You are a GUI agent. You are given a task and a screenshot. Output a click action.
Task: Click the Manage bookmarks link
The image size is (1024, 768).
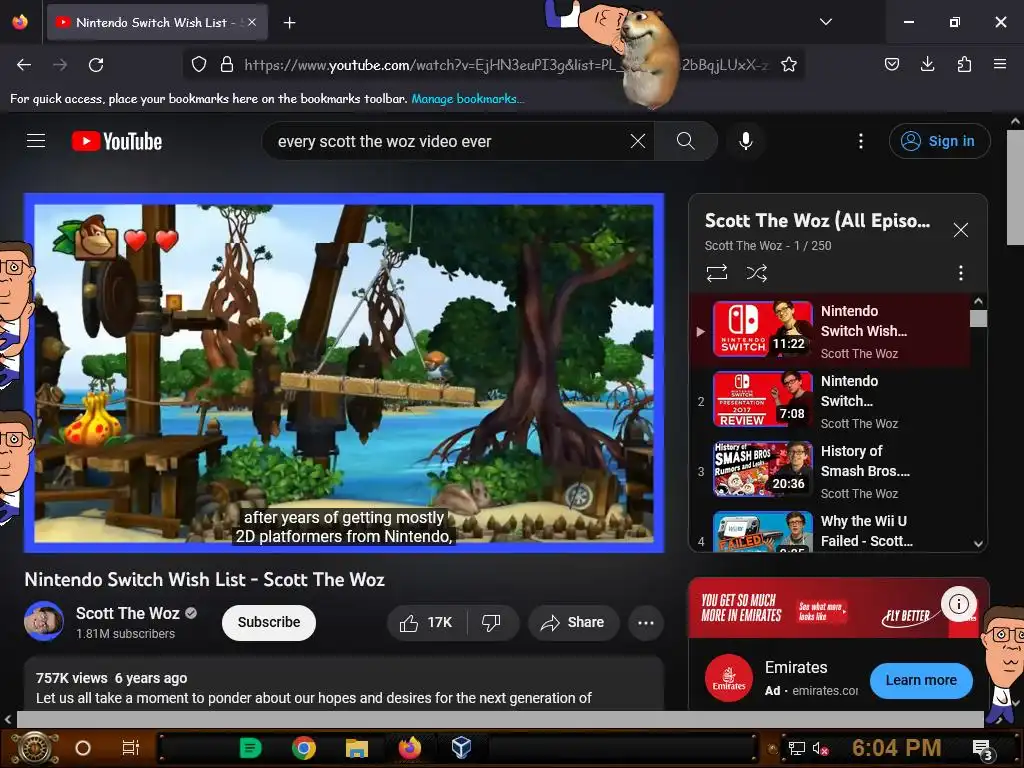[x=468, y=99]
